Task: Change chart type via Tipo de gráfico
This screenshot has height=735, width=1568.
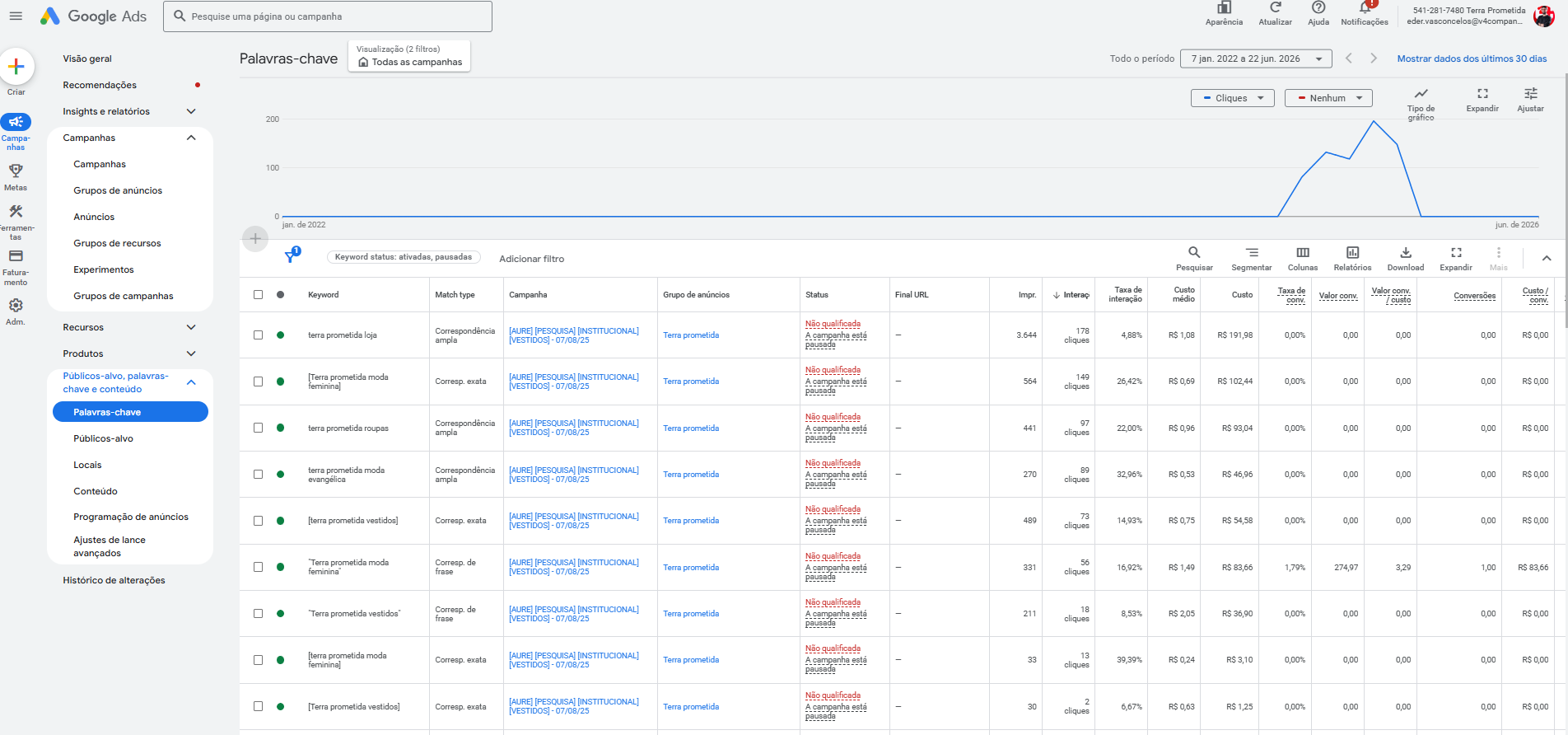Action: coord(1421,94)
